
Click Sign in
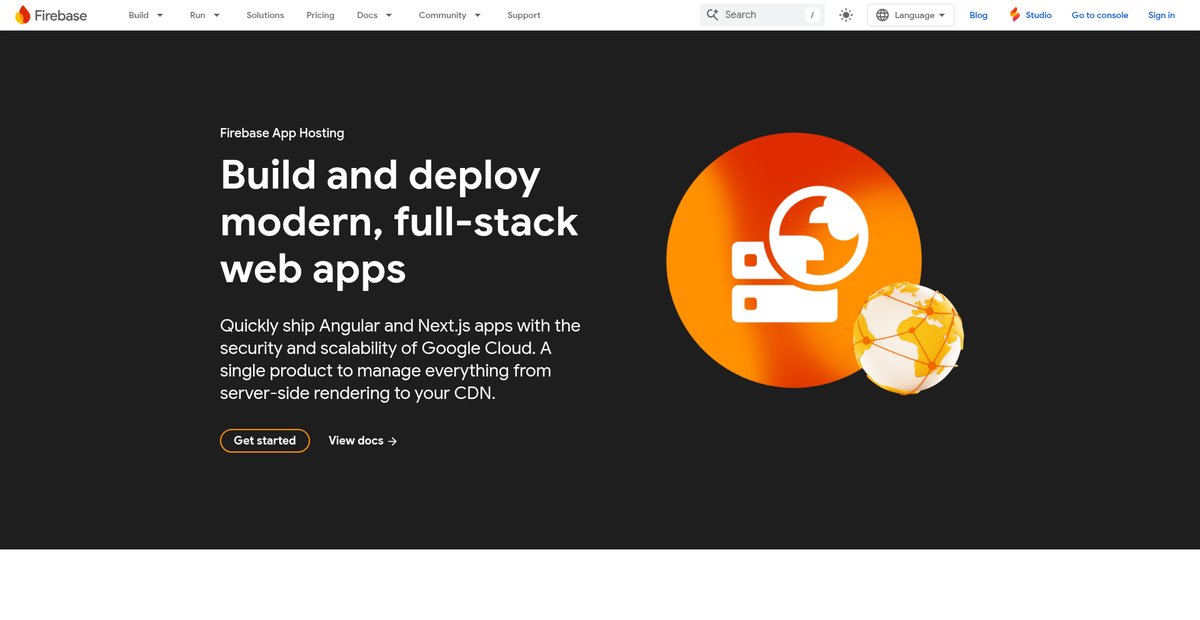click(1162, 15)
